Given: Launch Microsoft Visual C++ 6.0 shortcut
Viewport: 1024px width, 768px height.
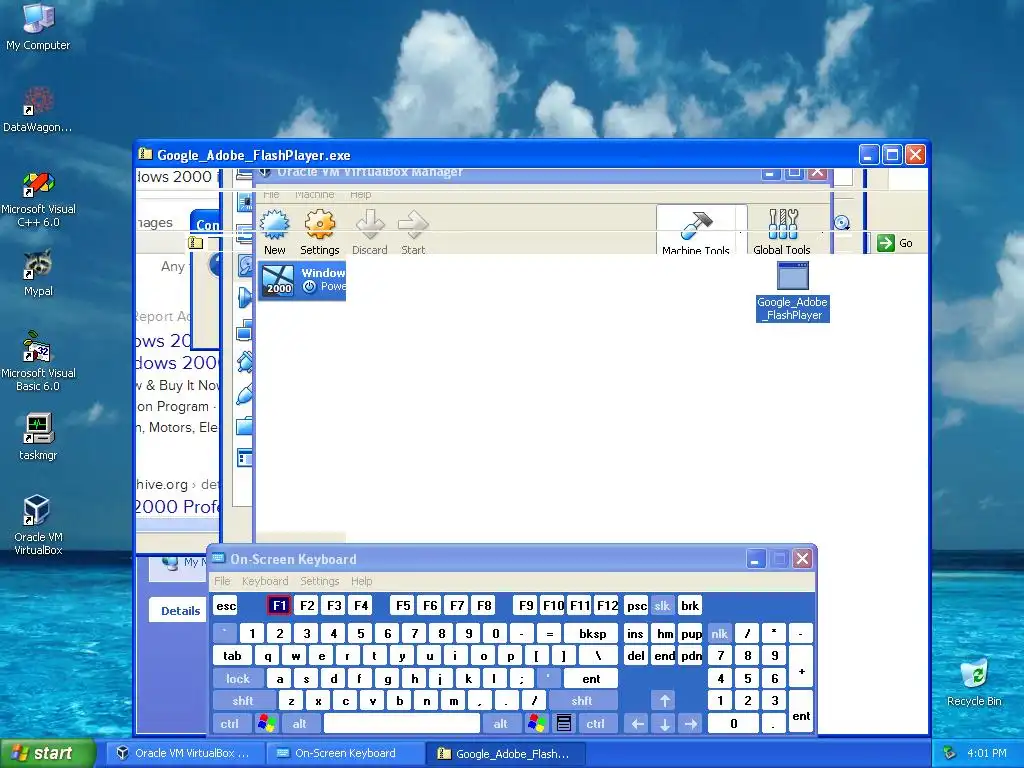Looking at the screenshot, I should click(38, 199).
